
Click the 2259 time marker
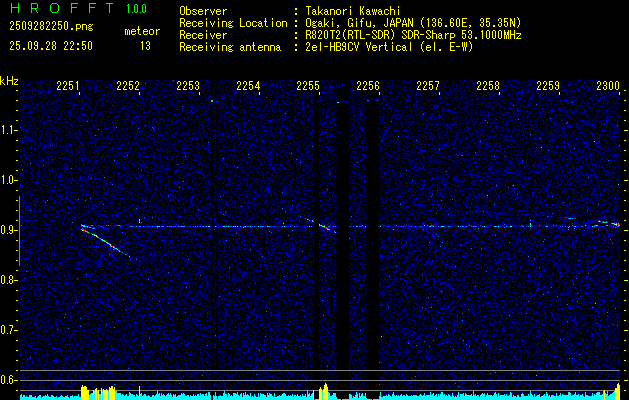pyautogui.click(x=548, y=85)
